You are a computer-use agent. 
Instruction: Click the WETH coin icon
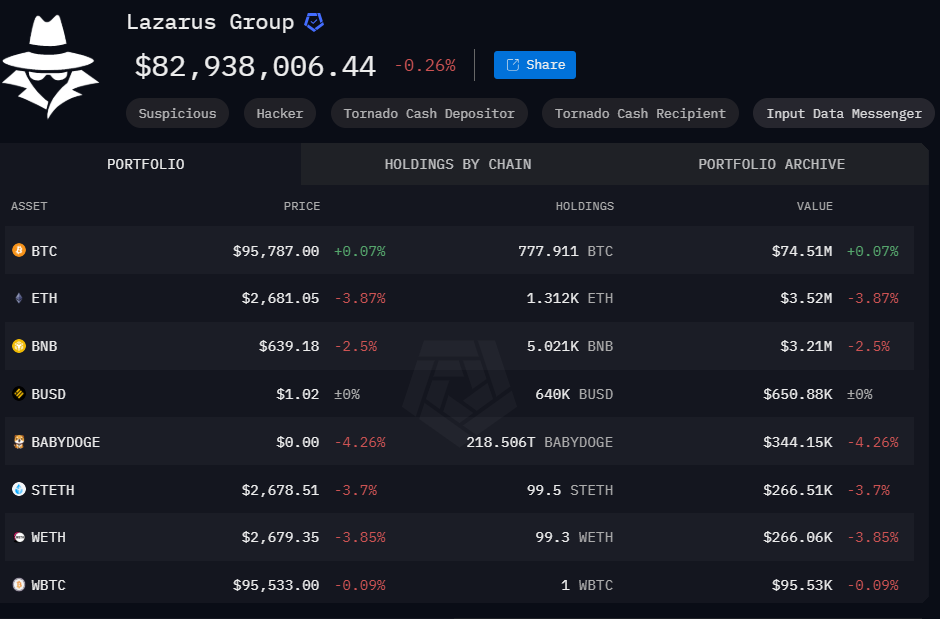tap(18, 537)
